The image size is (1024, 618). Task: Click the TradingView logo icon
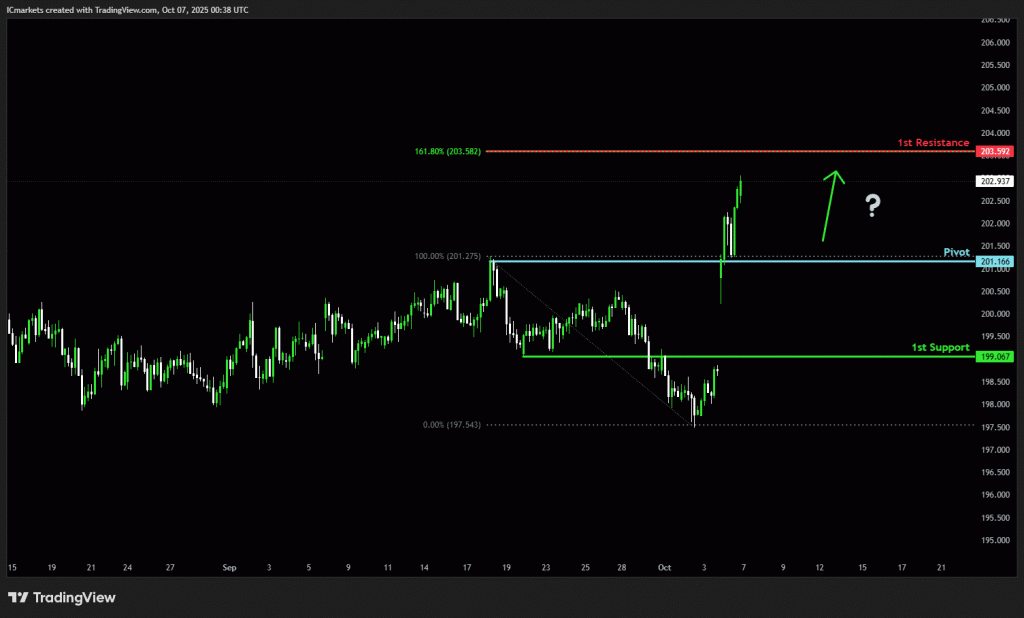[x=18, y=597]
